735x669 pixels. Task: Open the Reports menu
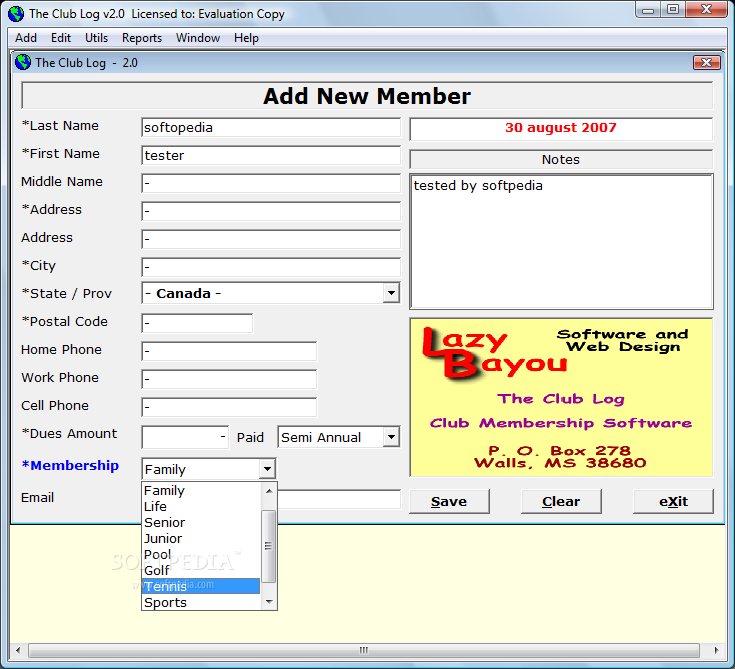coord(142,38)
